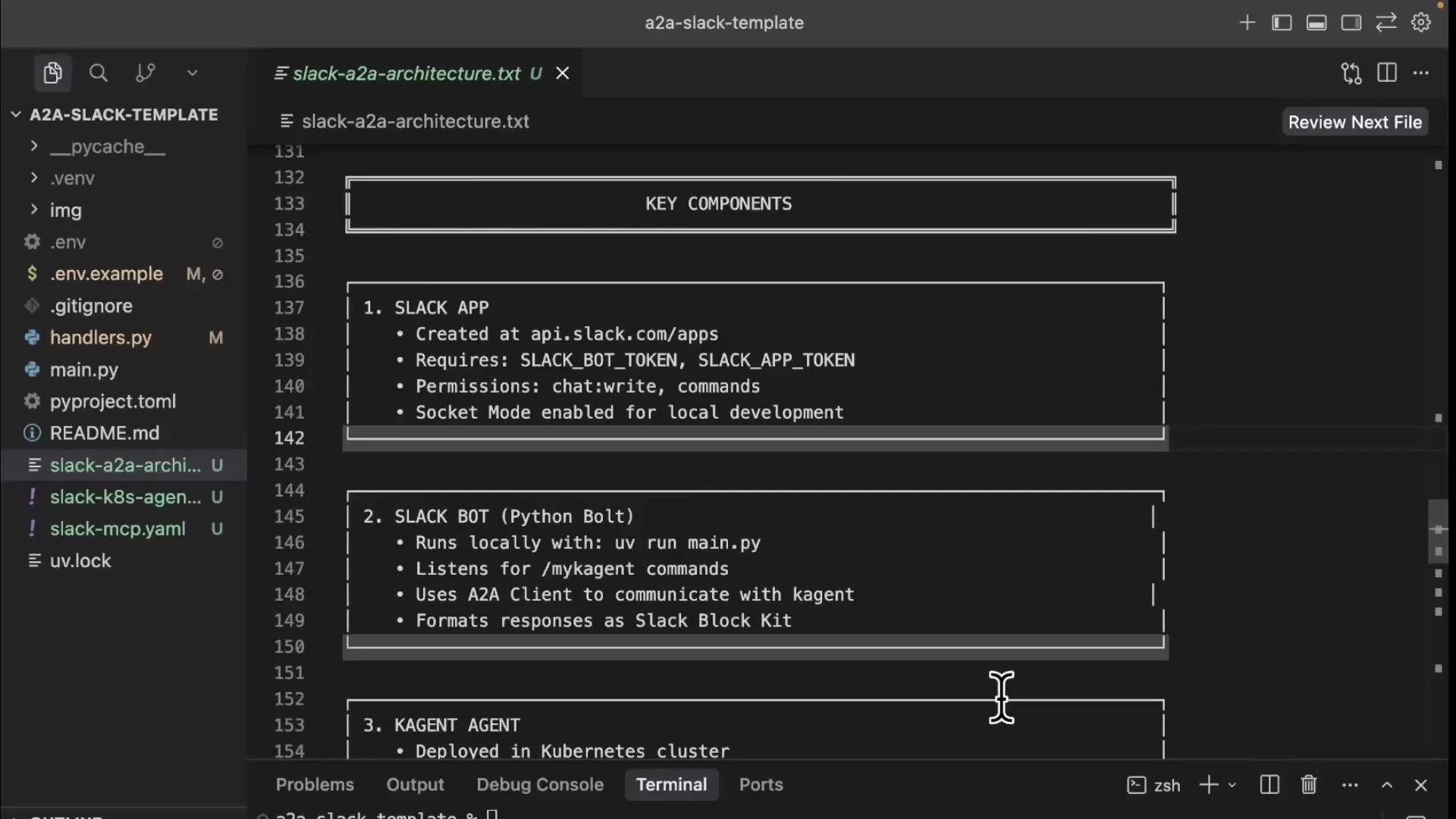Open editor More Actions ellipsis
The image size is (1456, 819).
pos(1421,73)
